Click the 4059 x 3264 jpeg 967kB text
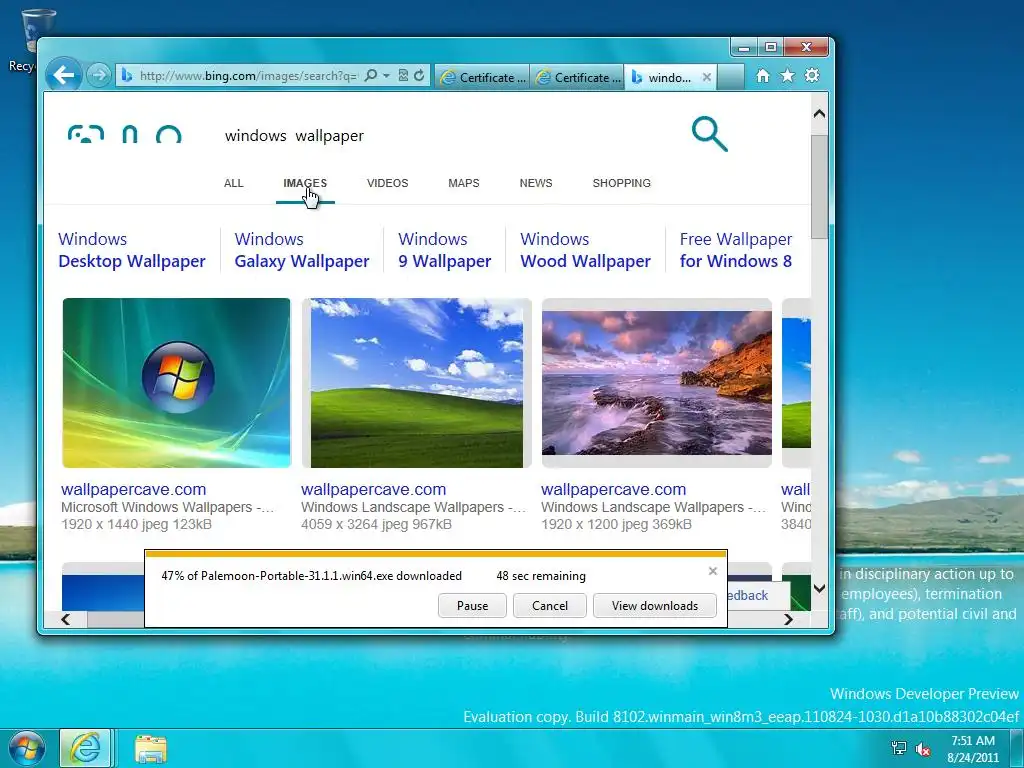 [x=376, y=524]
